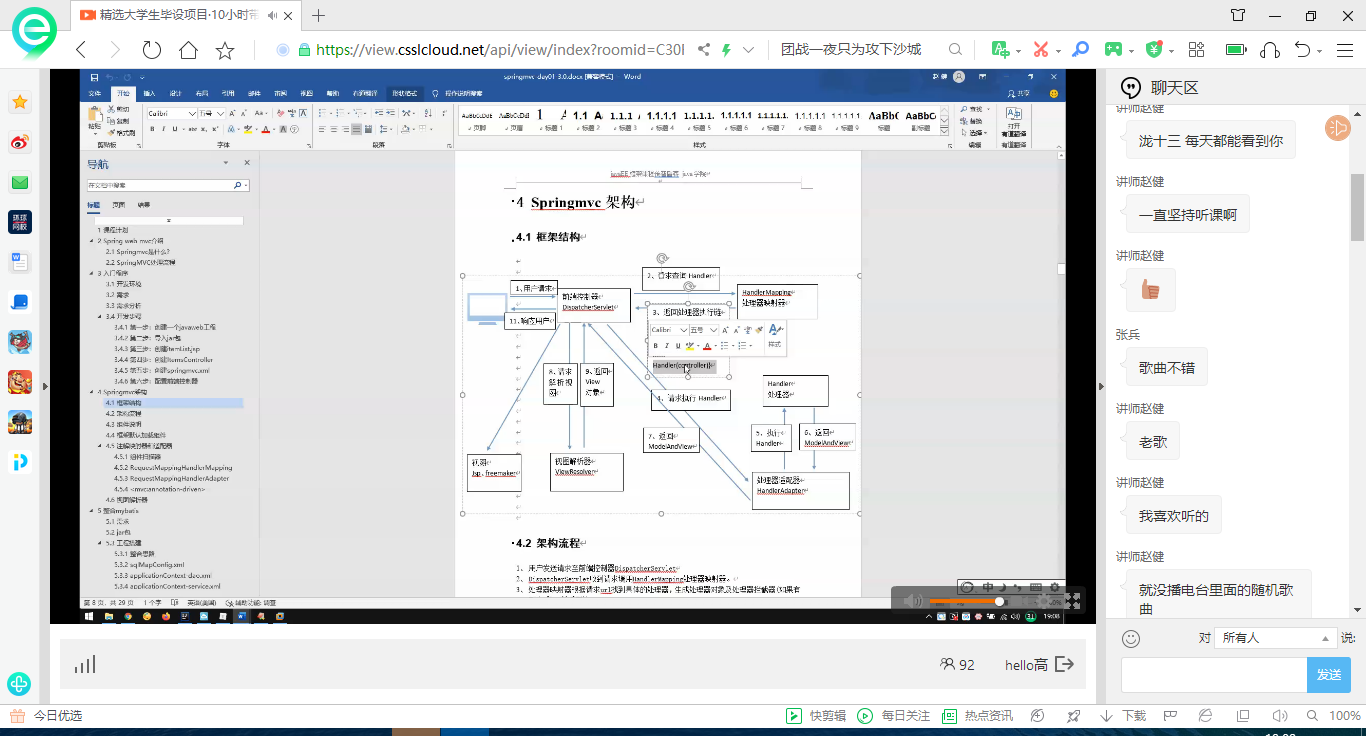Viewport: 1366px width, 736px height.
Task: Open new browser tab with plus
Action: tap(319, 15)
